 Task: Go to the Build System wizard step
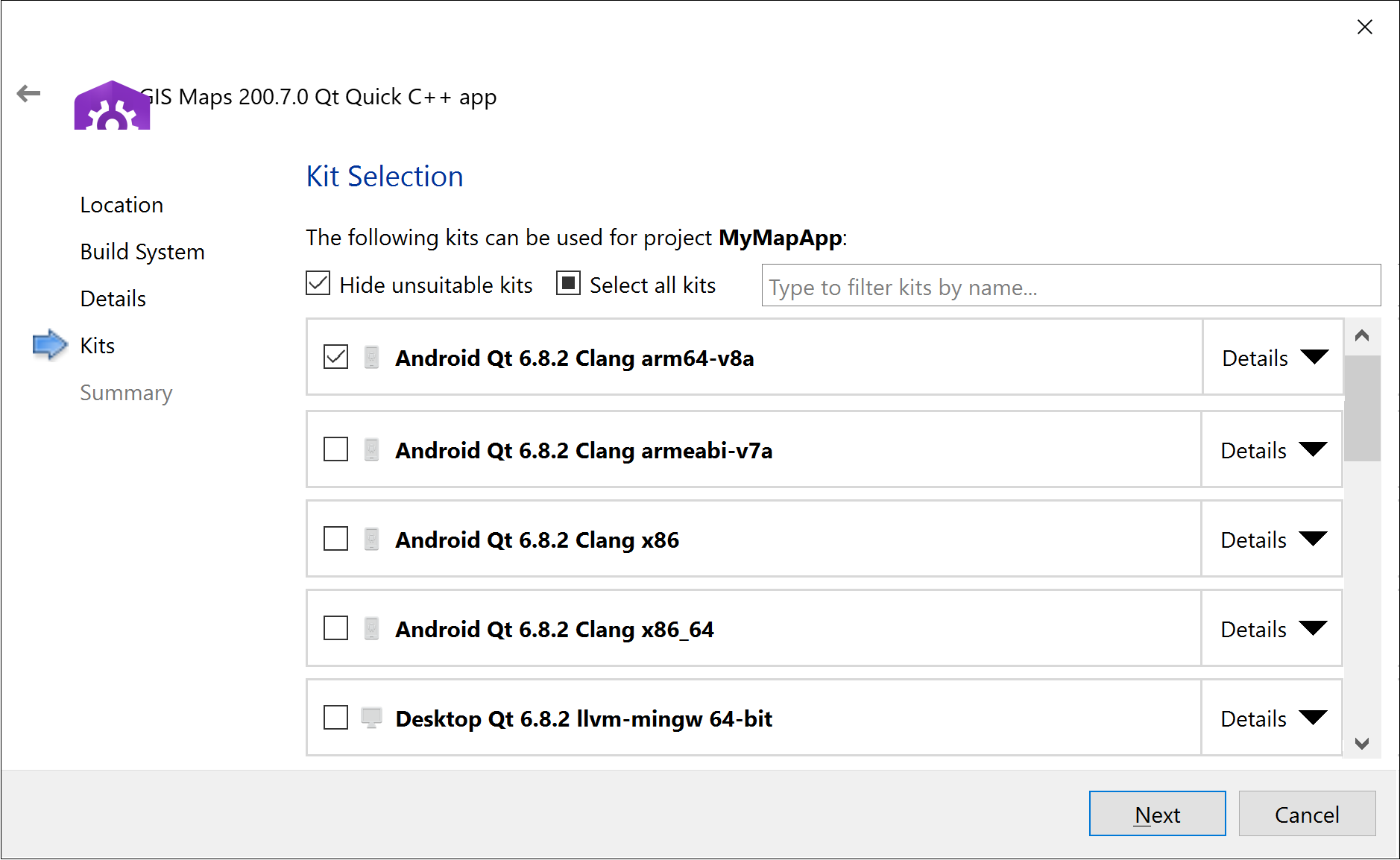click(142, 252)
